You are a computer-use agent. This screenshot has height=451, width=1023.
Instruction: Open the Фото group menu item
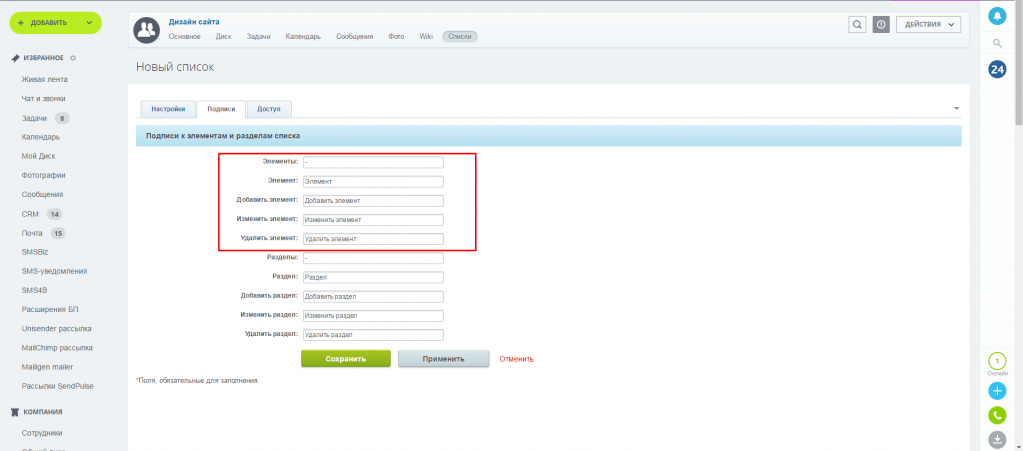pyautogui.click(x=396, y=37)
